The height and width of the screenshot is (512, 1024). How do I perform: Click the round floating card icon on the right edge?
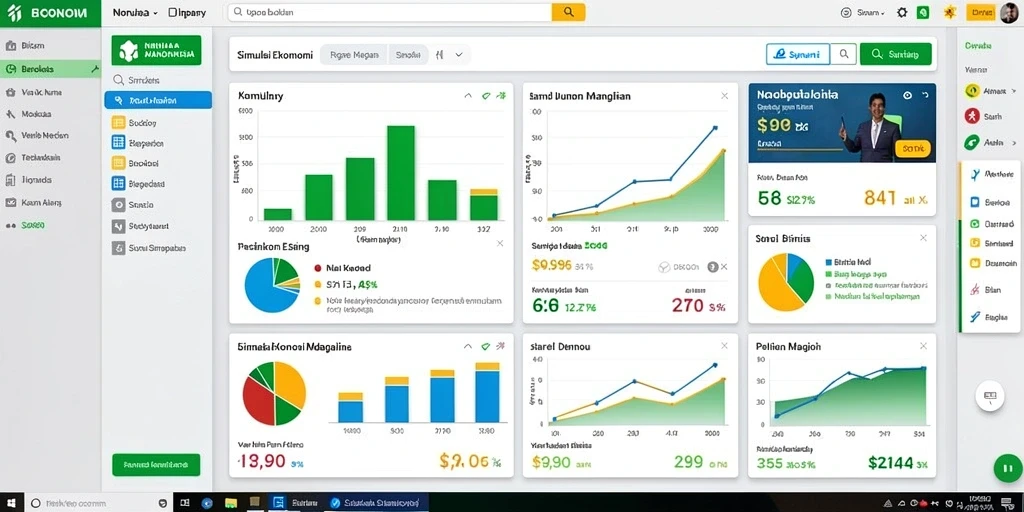989,396
